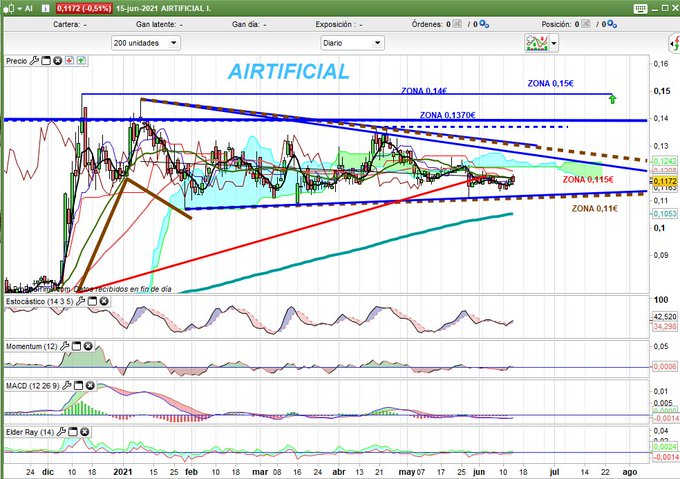
Task: Click the Posición gears icon
Action: [612, 24]
